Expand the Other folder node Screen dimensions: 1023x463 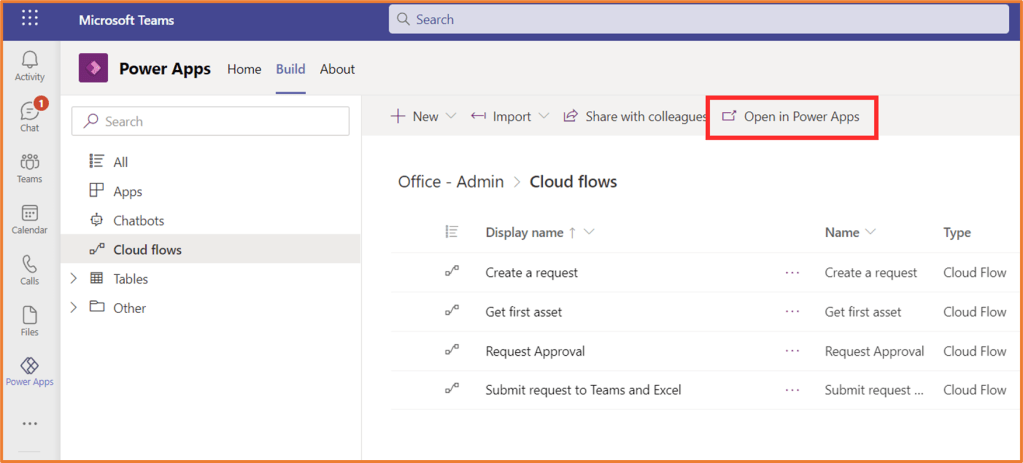click(73, 308)
